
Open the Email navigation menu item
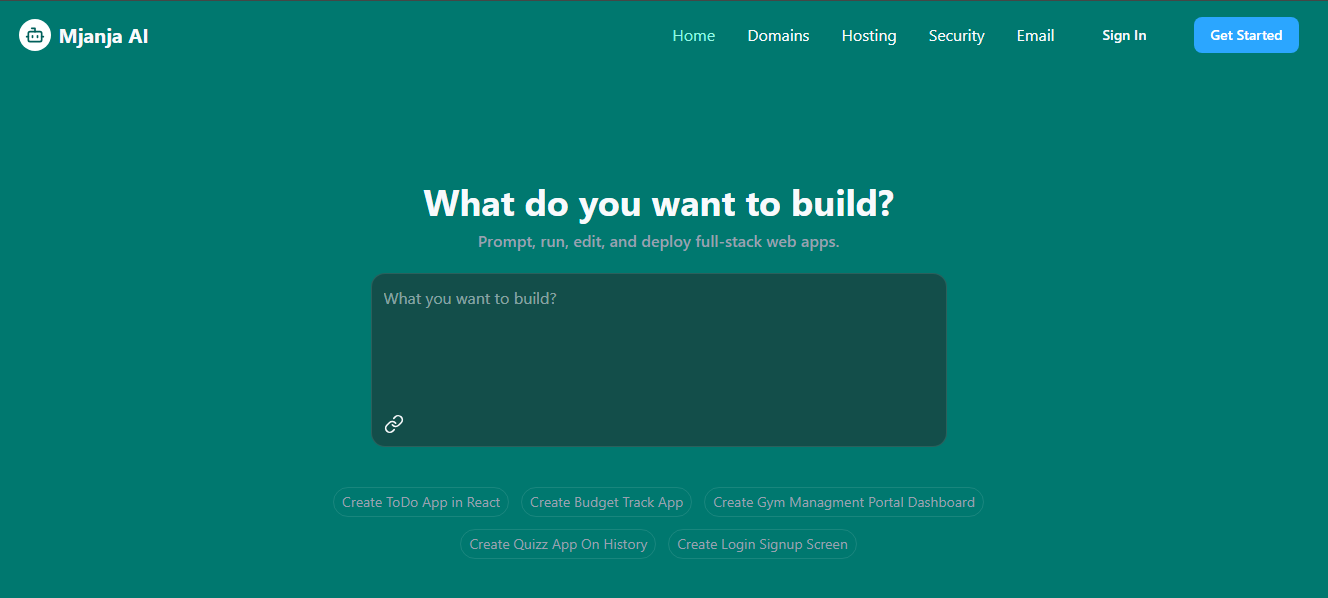point(1035,35)
